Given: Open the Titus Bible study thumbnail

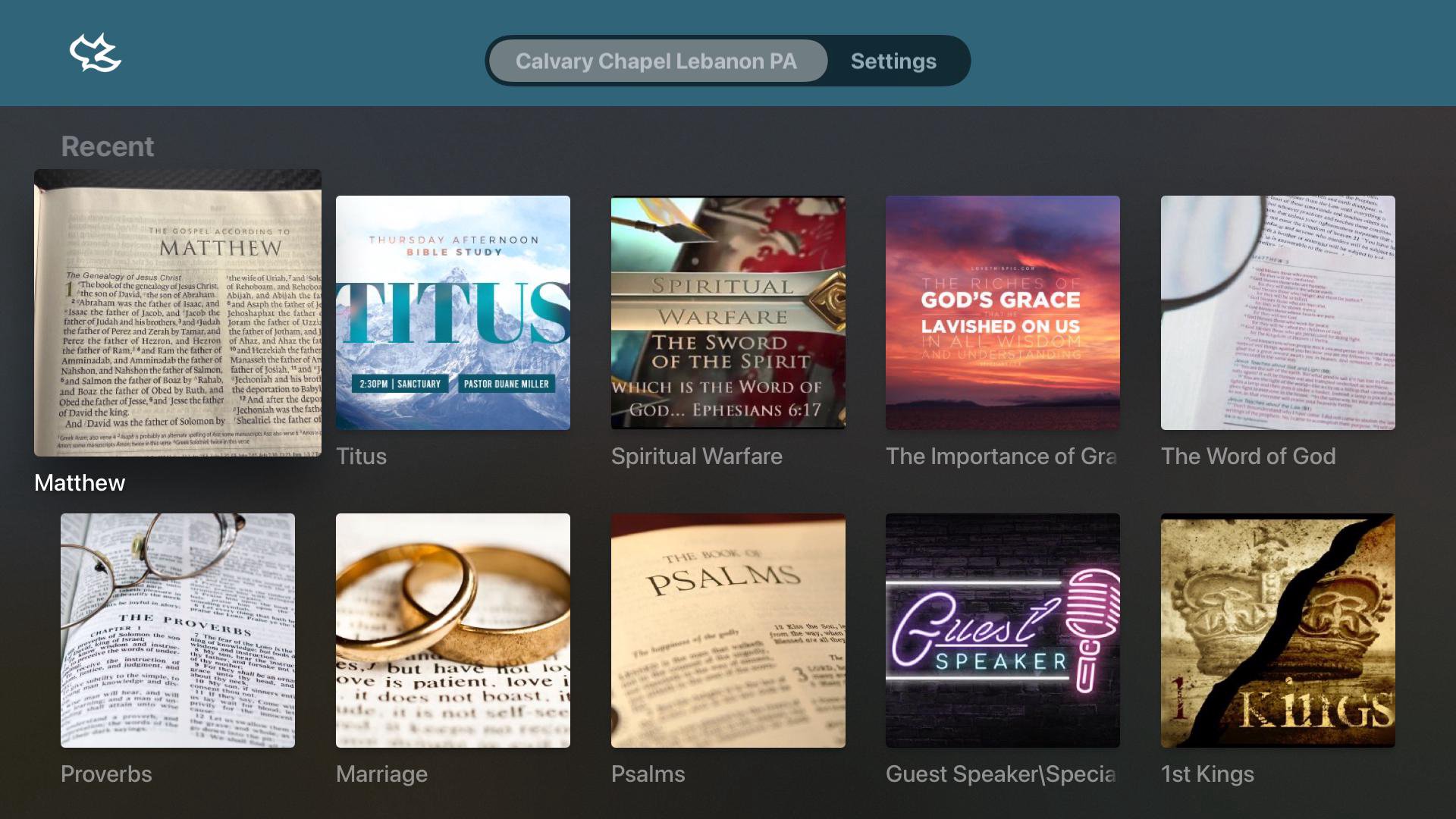Looking at the screenshot, I should point(453,312).
